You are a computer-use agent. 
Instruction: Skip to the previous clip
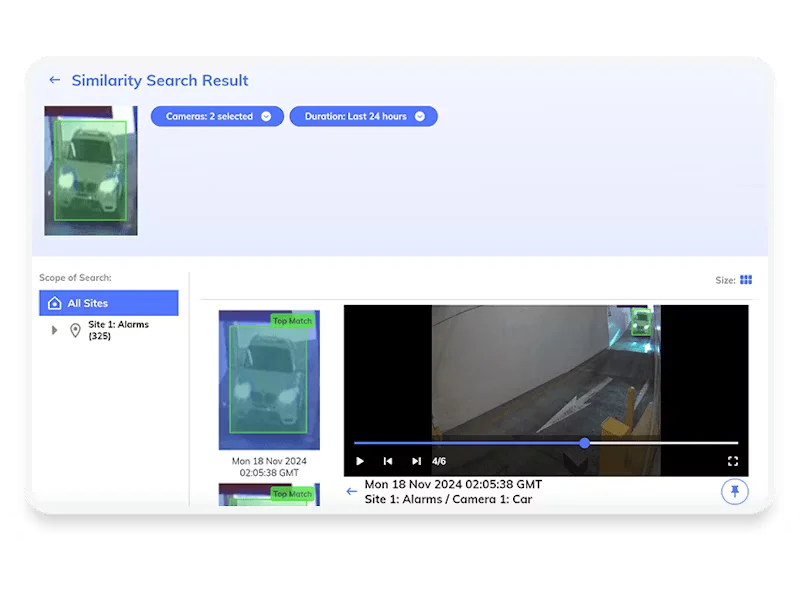[388, 461]
